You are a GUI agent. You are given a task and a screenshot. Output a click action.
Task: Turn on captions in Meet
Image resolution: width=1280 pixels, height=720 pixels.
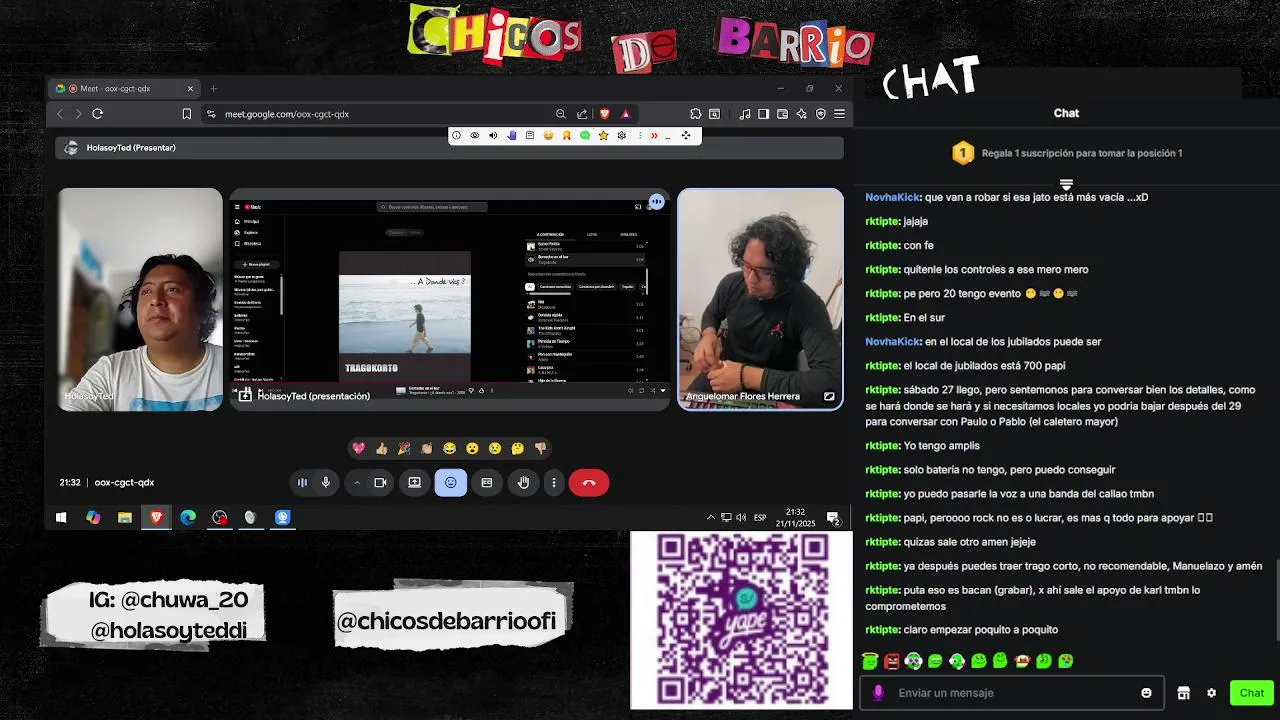(487, 483)
